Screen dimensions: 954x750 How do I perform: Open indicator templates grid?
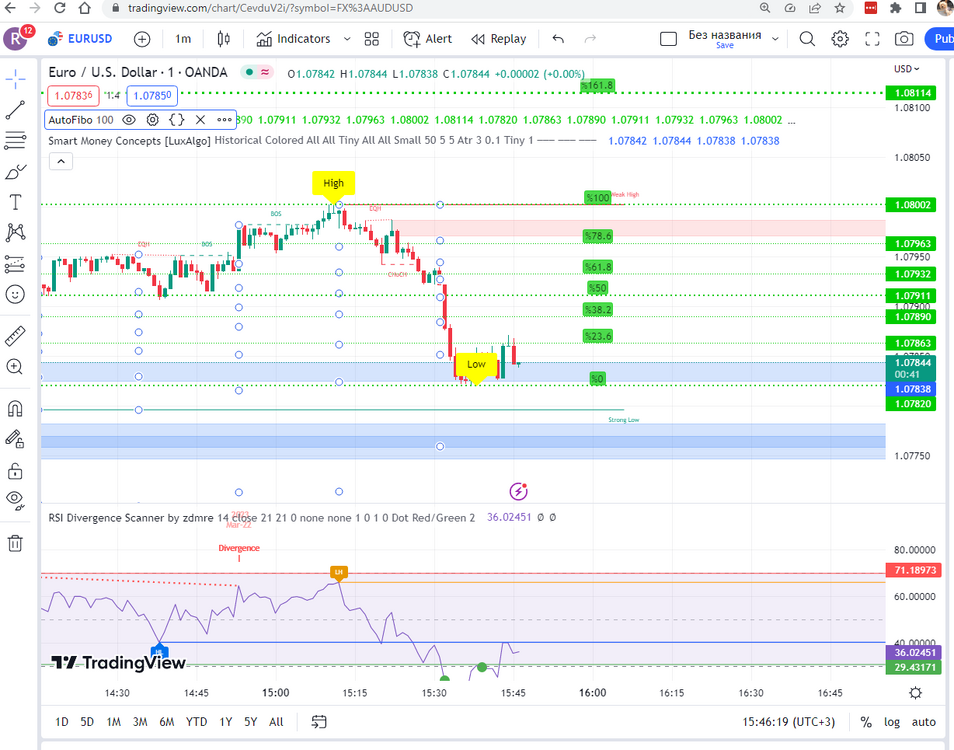(372, 39)
